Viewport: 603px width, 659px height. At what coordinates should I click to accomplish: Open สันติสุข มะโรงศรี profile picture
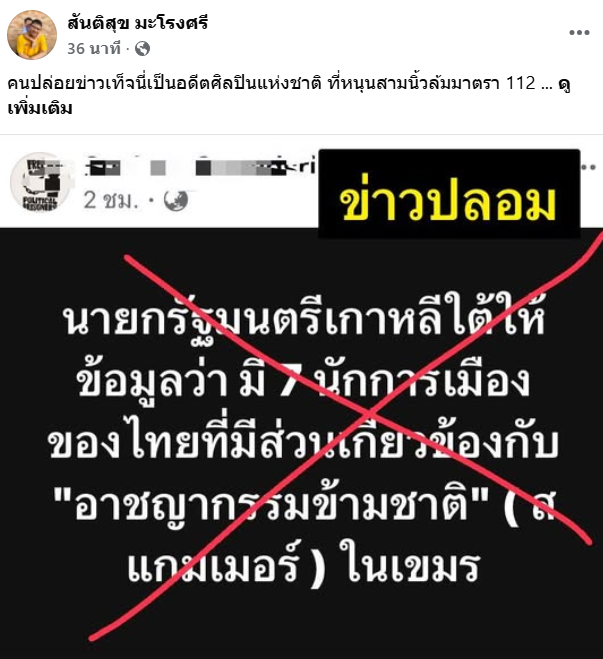coord(32,35)
